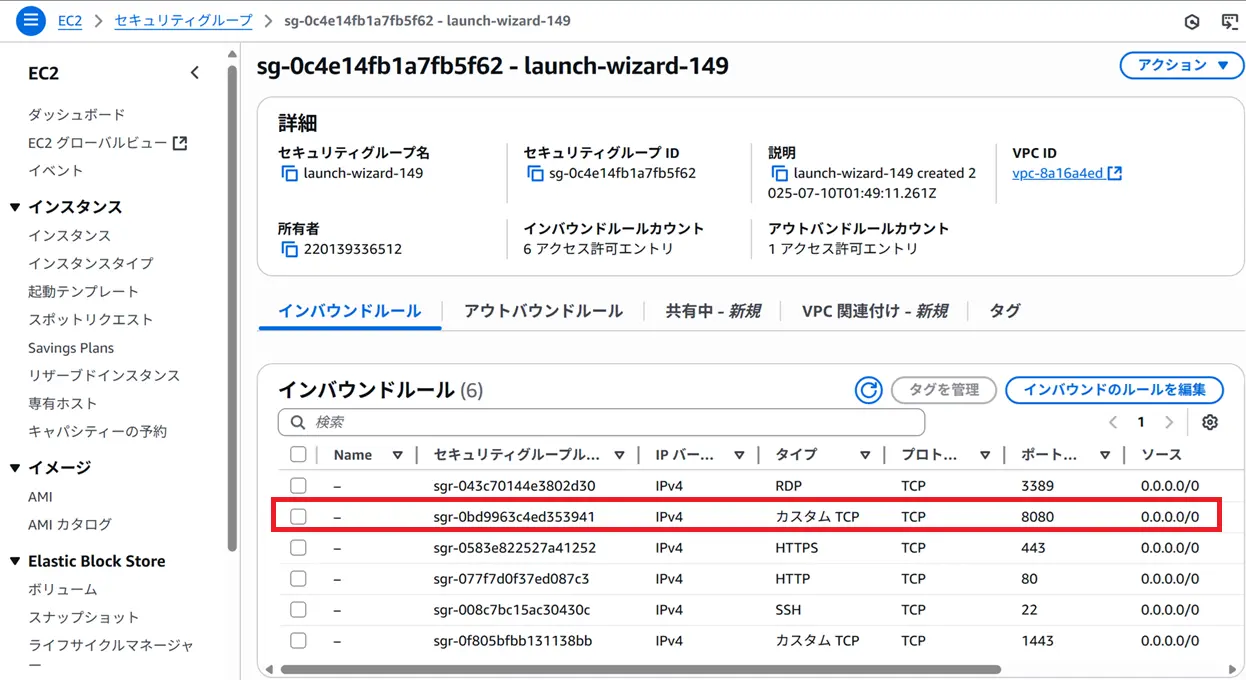The height and width of the screenshot is (680, 1246).
Task: Go to next page of inbound rules
Action: coord(1169,422)
